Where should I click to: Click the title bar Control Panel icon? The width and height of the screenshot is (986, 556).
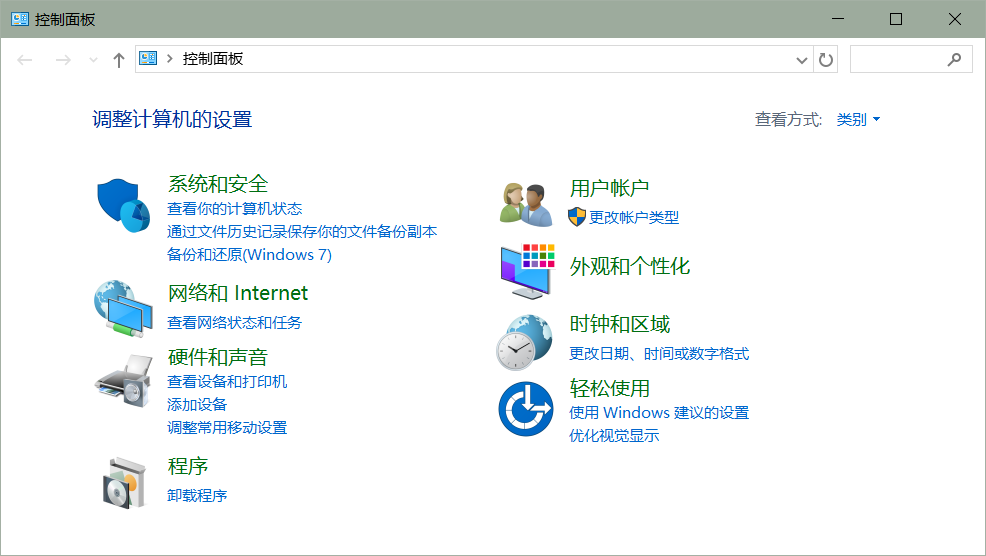point(19,19)
